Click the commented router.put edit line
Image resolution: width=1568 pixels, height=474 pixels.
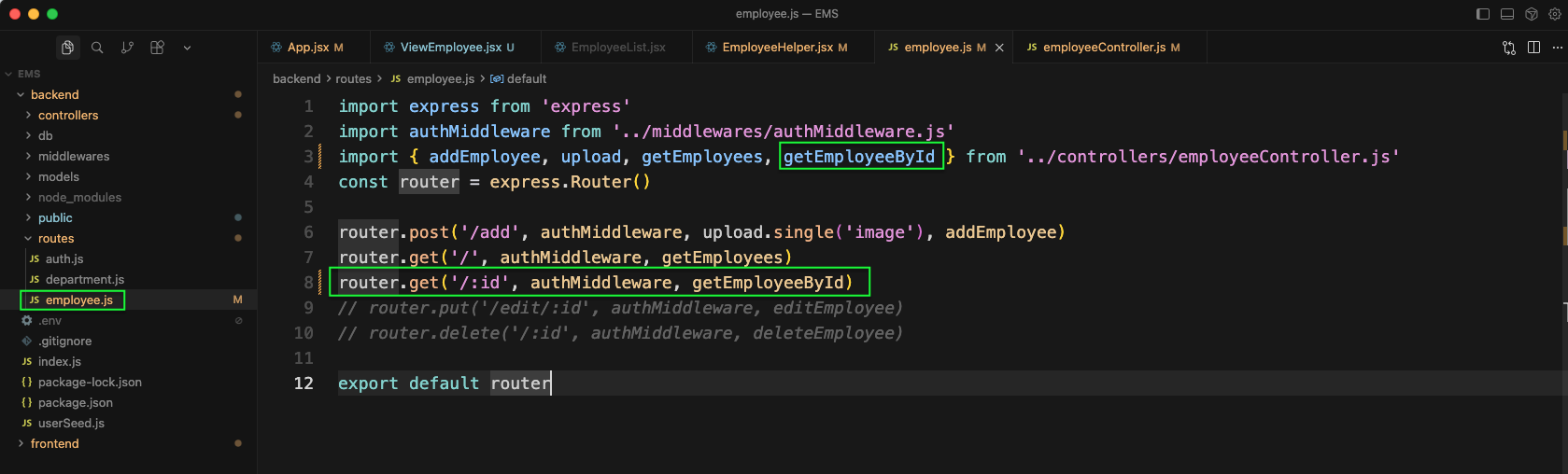(620, 308)
